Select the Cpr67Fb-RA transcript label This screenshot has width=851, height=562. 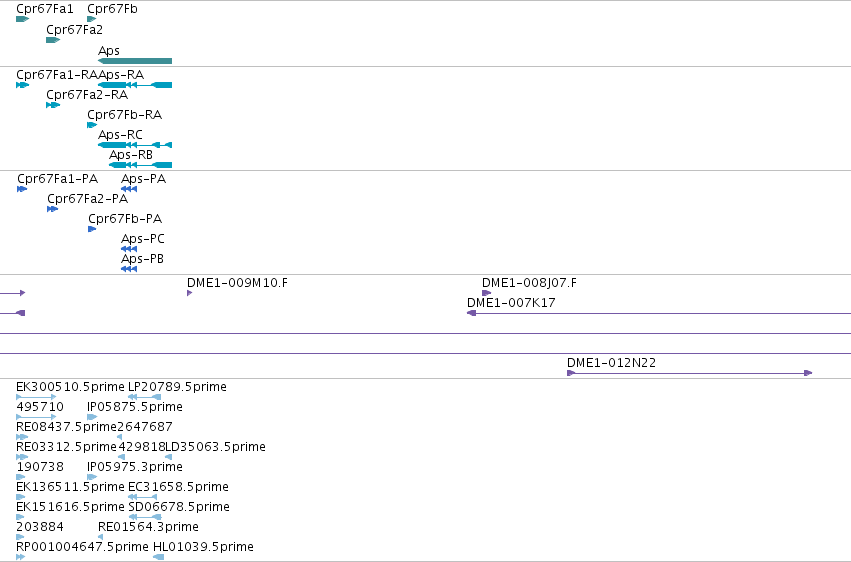pos(124,115)
